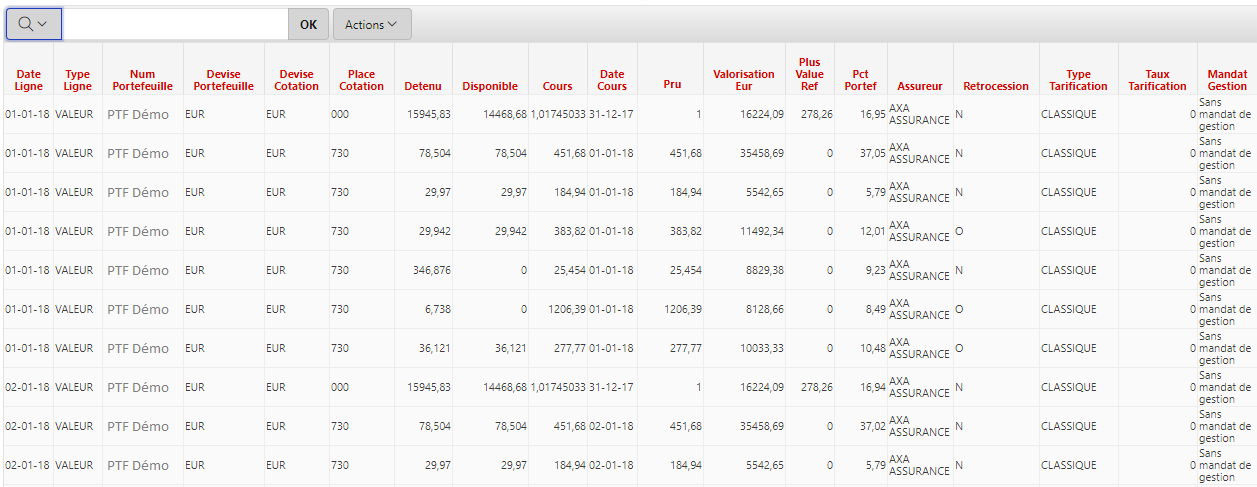The image size is (1257, 487).
Task: Click the Place Cotation column header
Action: pyautogui.click(x=361, y=80)
